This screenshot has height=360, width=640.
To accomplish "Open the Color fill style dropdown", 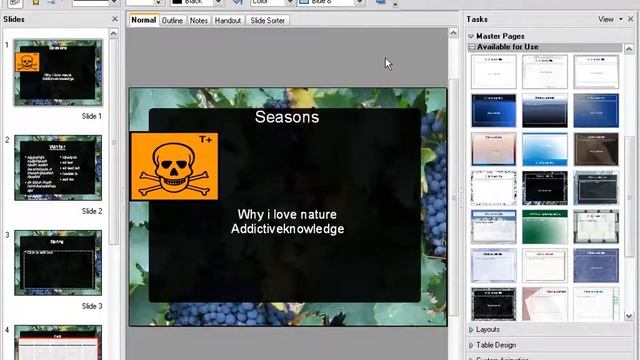I will [290, 3].
